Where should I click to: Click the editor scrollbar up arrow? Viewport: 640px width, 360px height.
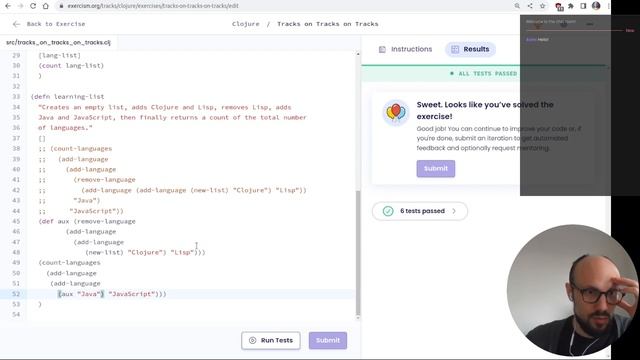coord(358,54)
